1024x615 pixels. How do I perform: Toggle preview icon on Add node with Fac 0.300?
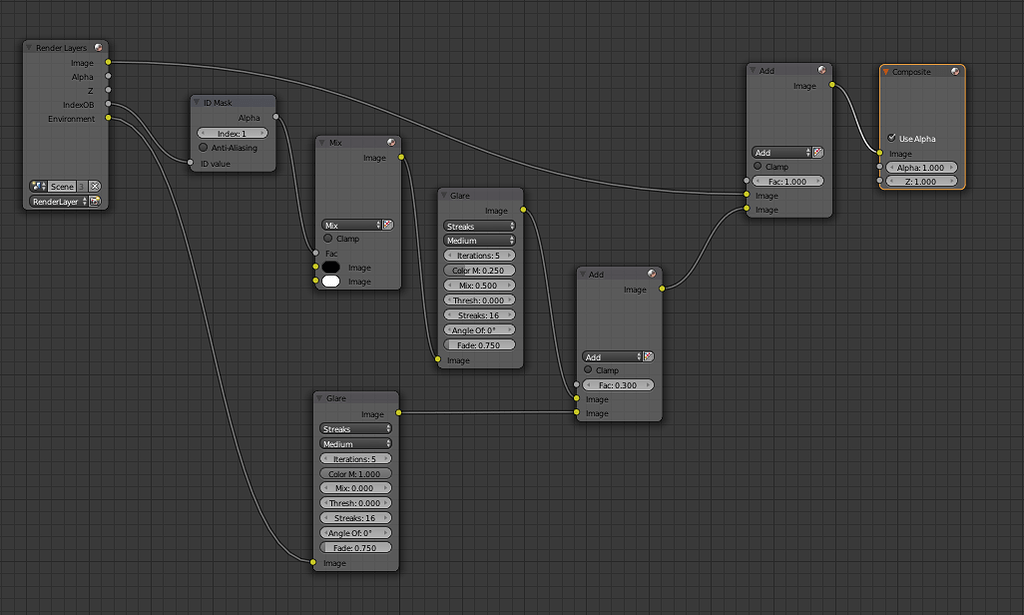(652, 274)
